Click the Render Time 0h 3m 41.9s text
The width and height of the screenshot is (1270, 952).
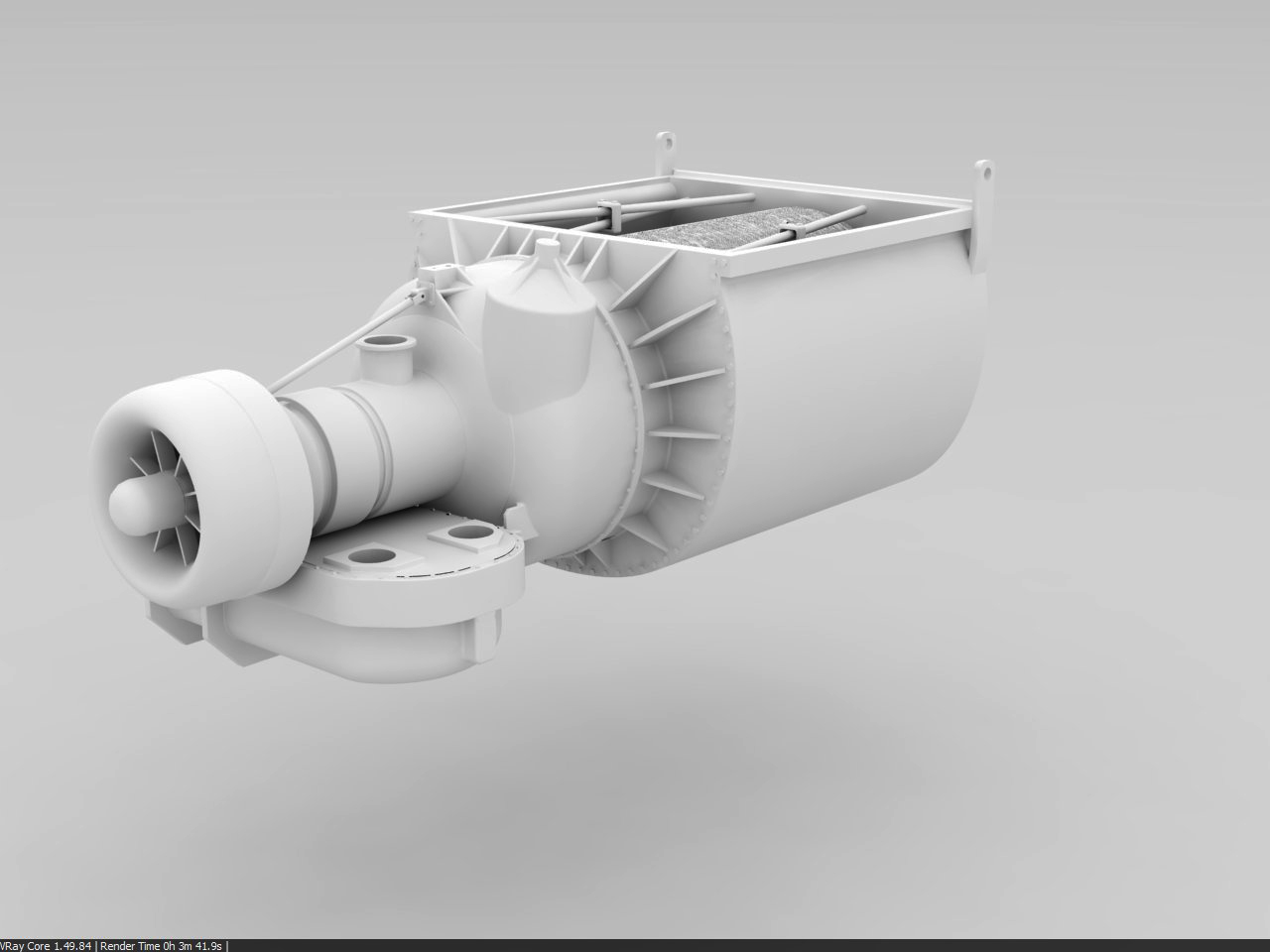pyautogui.click(x=162, y=945)
